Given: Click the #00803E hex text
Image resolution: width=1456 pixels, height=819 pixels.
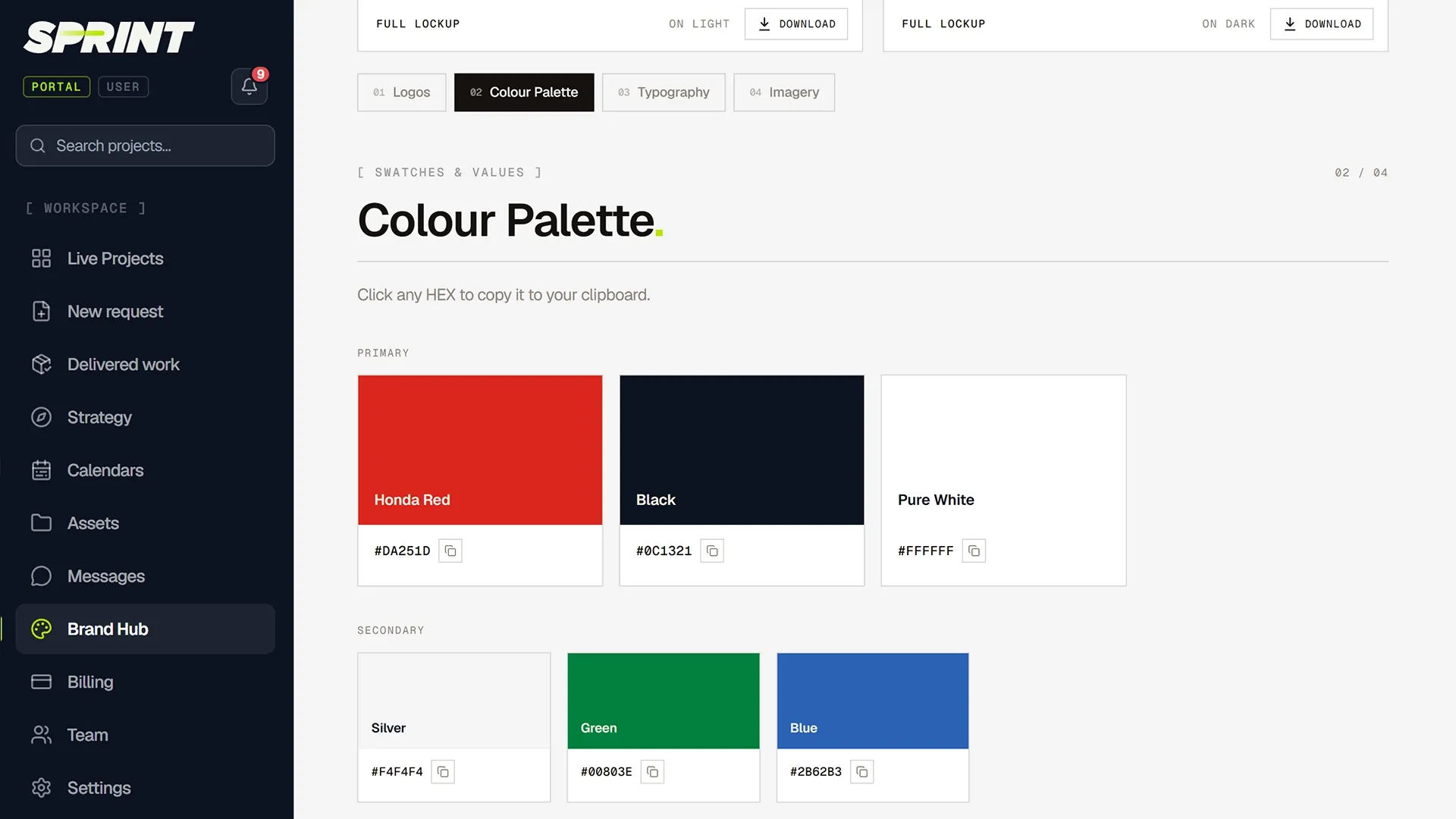Looking at the screenshot, I should coord(606,772).
